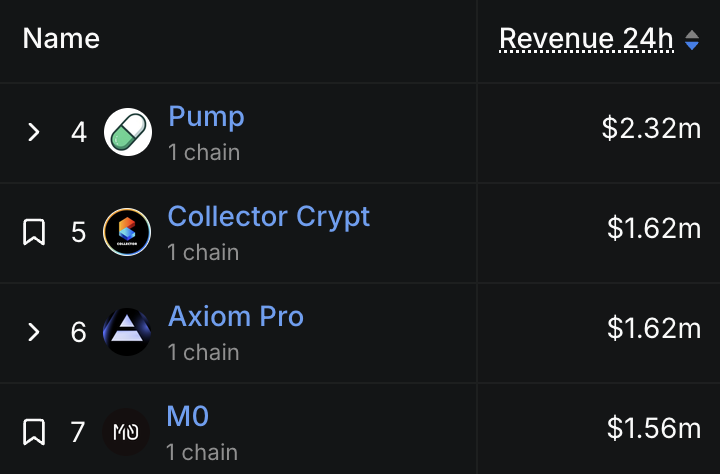Bookmark the M0 protocol row
The height and width of the screenshot is (474, 720).
click(x=34, y=432)
